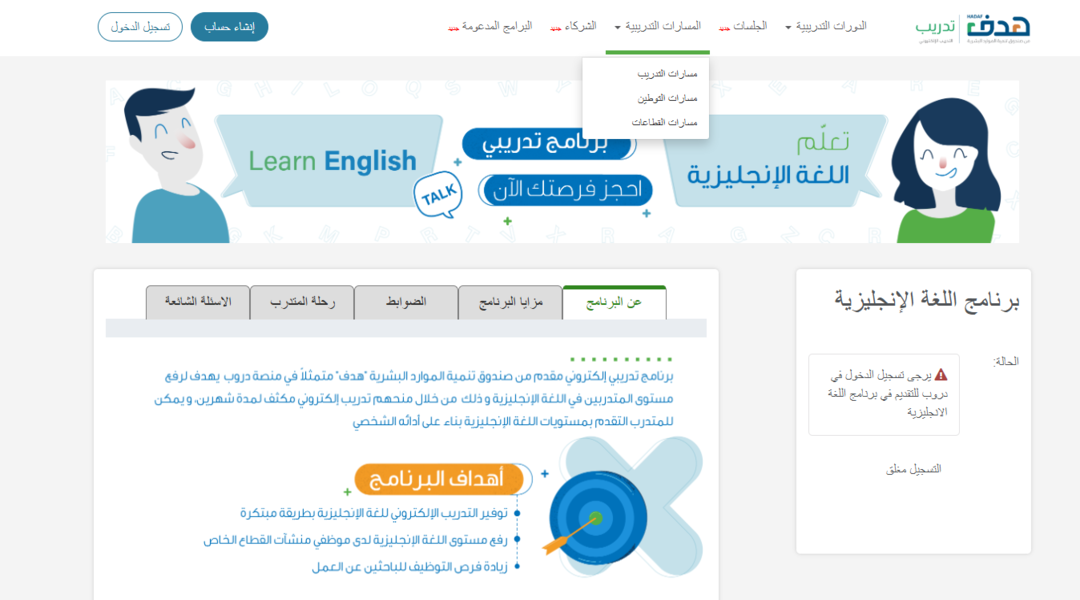The width and height of the screenshot is (1080, 600).
Task: Click the تسجيل الدخول button
Action: click(x=140, y=27)
